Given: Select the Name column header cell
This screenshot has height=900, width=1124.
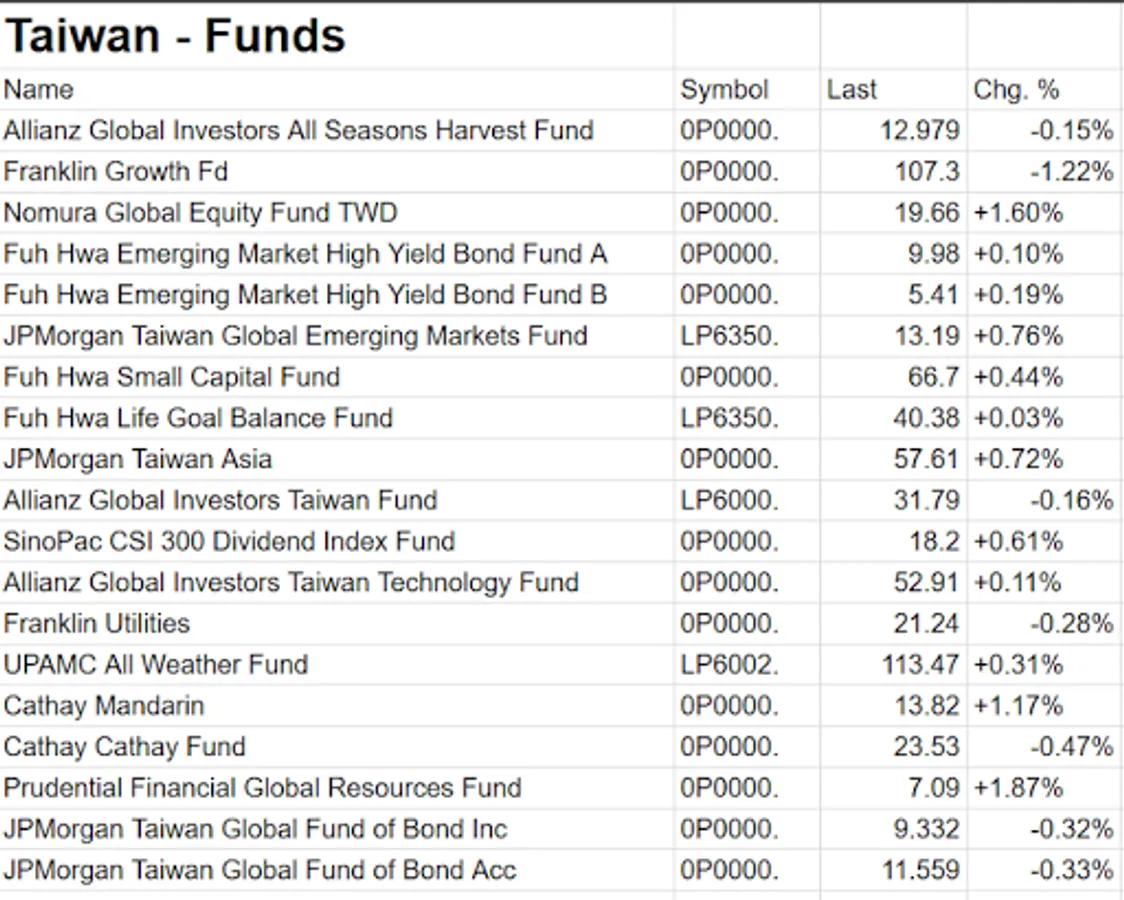Looking at the screenshot, I should (x=38, y=90).
